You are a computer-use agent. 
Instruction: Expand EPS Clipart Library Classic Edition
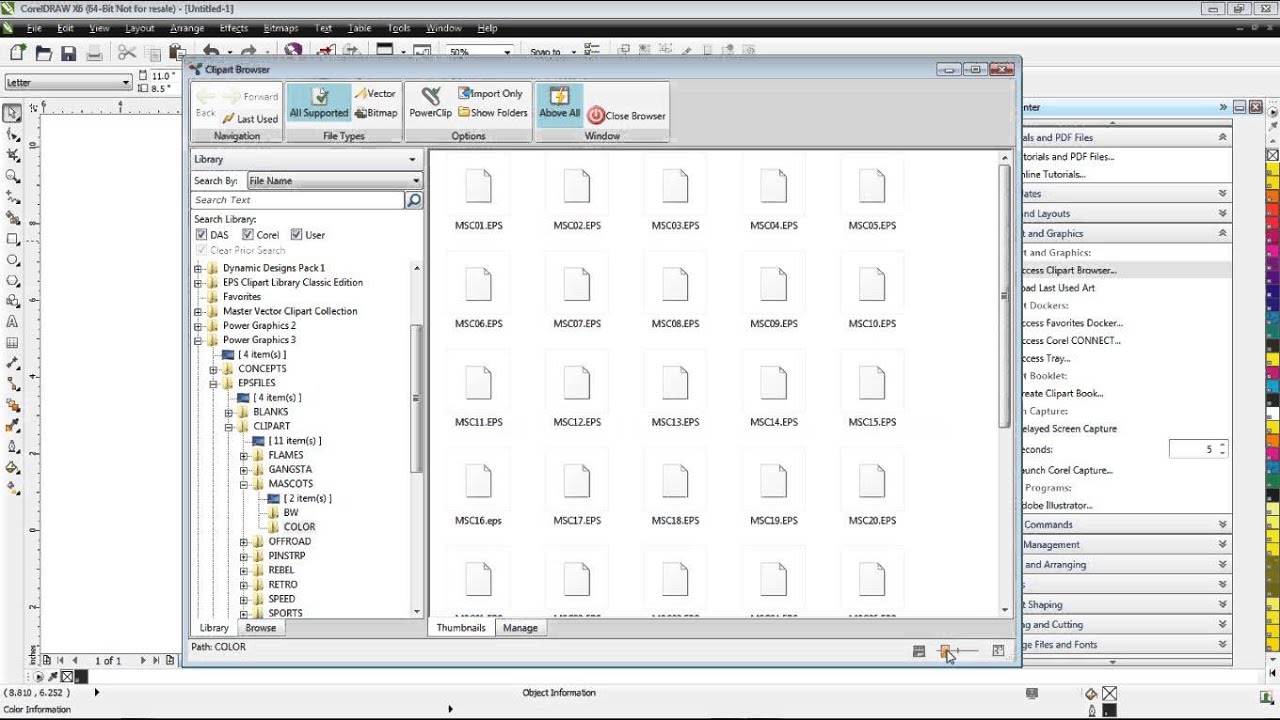[x=198, y=283]
